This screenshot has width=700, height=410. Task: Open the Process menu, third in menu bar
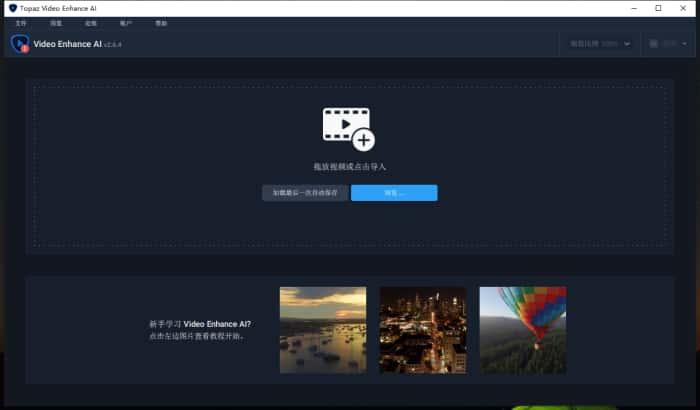(x=91, y=23)
